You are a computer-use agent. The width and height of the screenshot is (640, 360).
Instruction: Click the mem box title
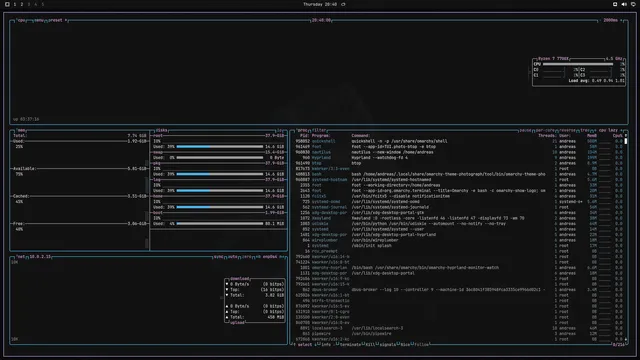tap(22, 130)
